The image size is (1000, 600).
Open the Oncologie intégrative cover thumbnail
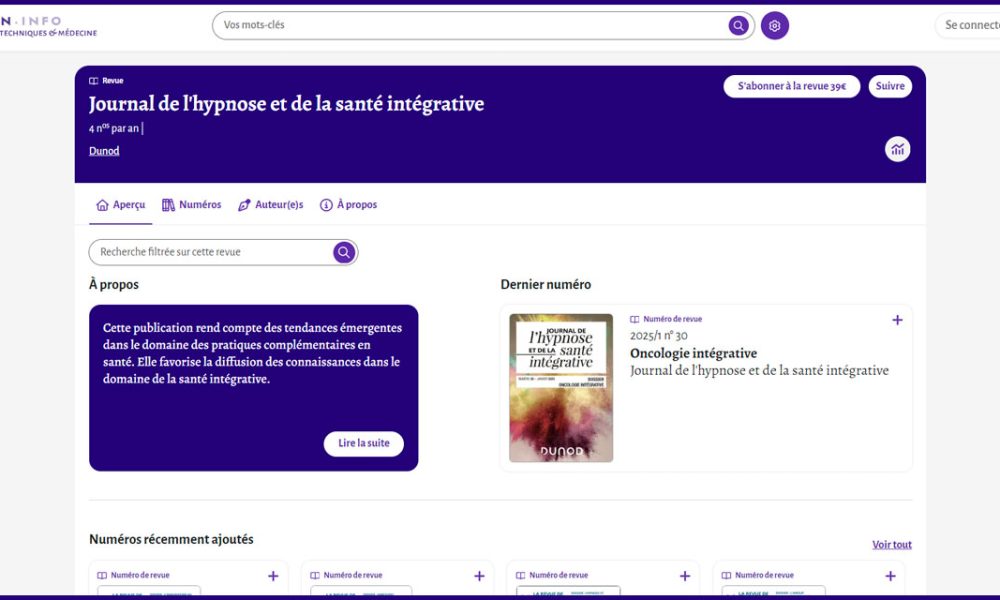561,387
